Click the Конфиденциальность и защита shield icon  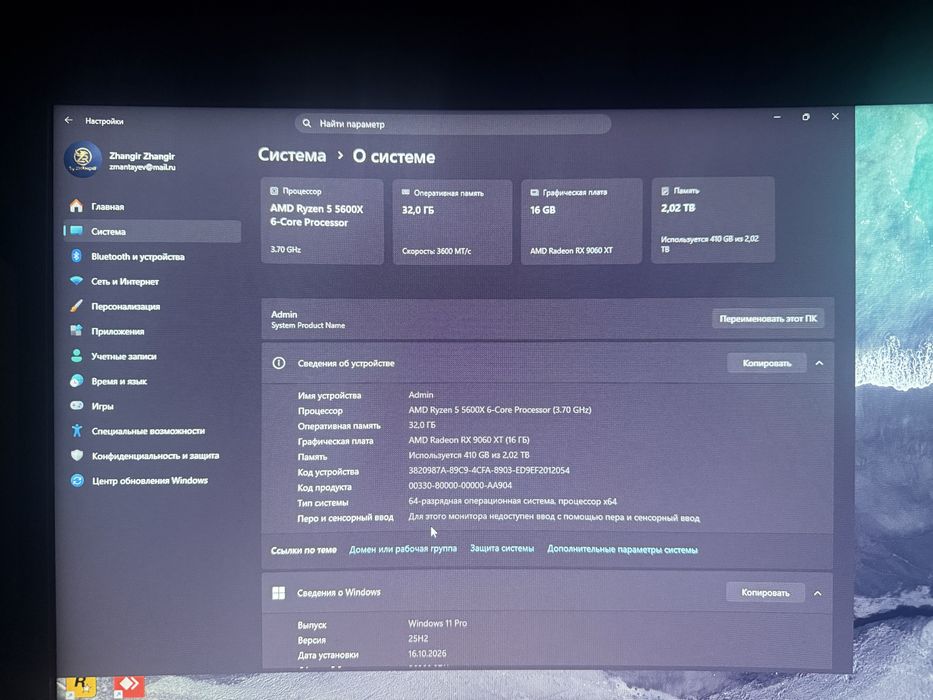(77, 455)
